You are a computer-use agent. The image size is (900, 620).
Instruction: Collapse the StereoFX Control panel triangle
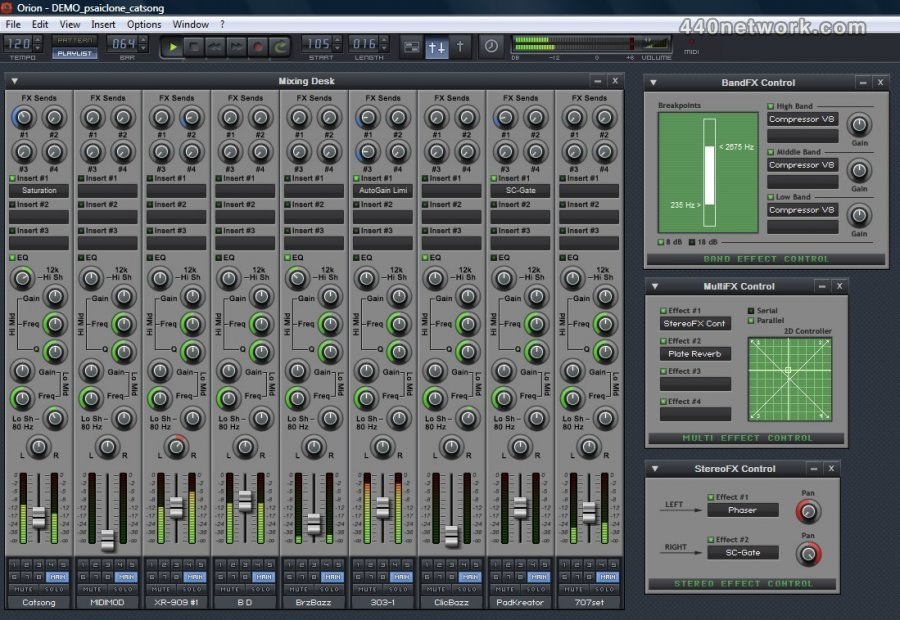point(655,468)
